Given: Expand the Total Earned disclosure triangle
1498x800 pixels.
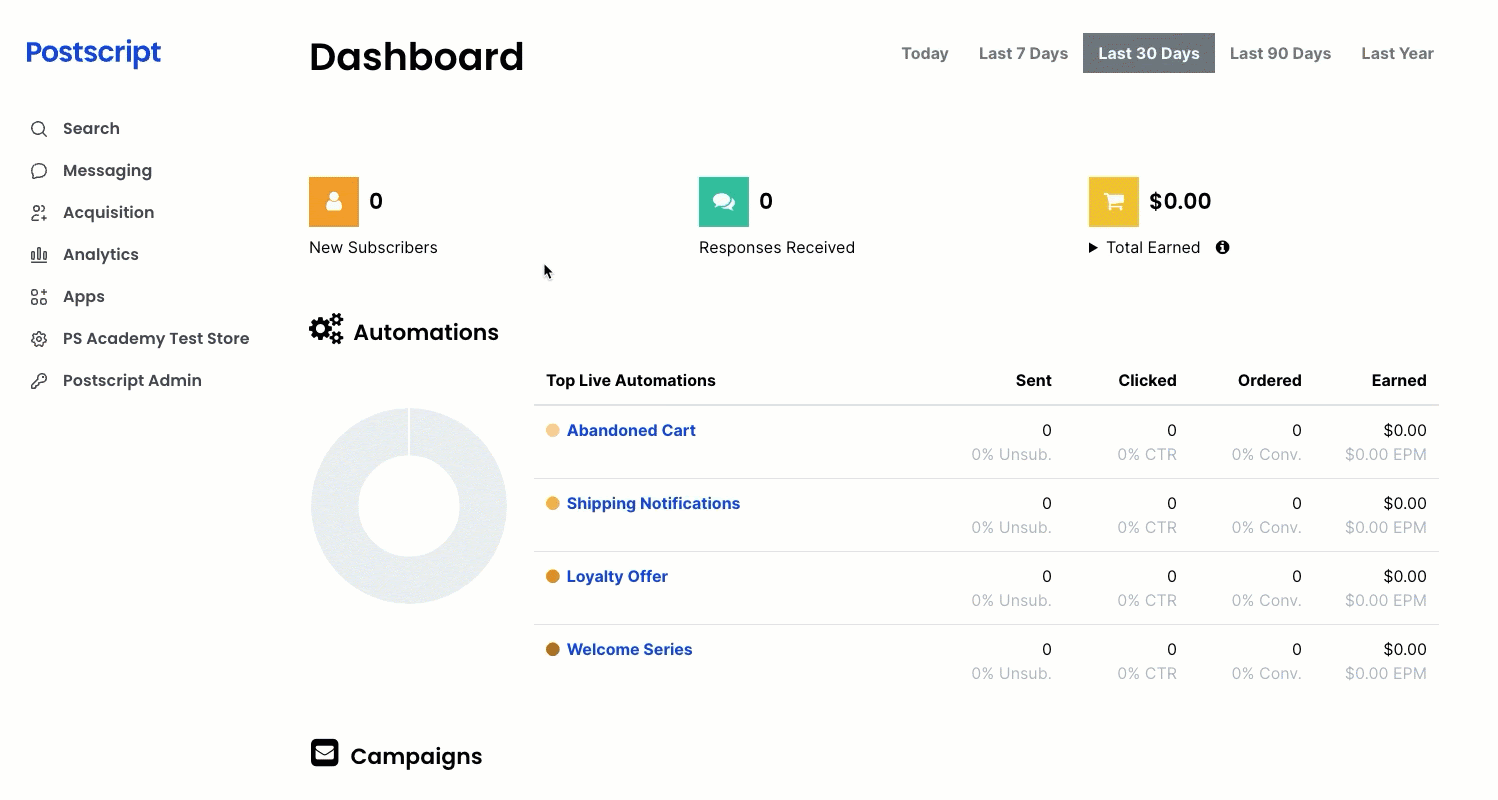Looking at the screenshot, I should point(1093,247).
